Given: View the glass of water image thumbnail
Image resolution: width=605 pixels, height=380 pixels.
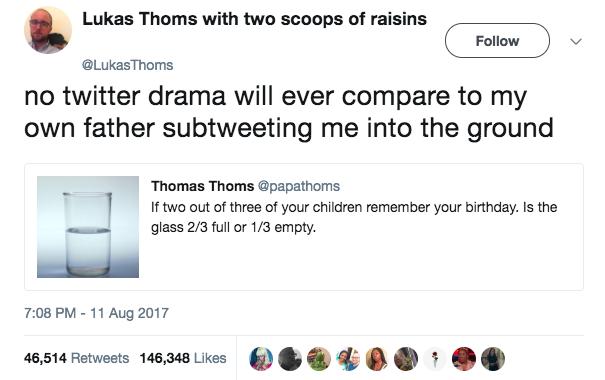Looking at the screenshot, I should click(x=88, y=227).
